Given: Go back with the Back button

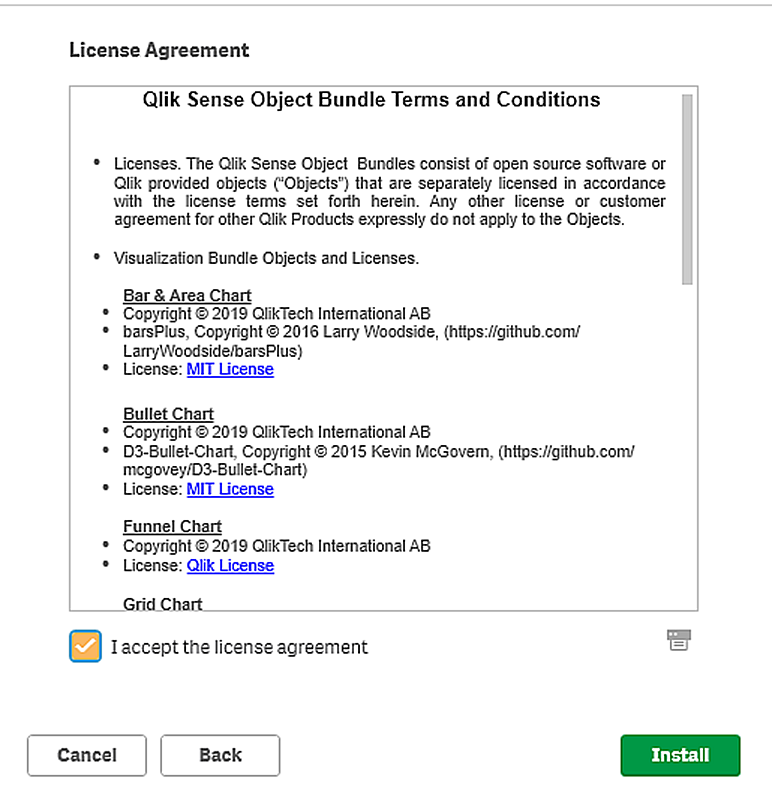Looking at the screenshot, I should coord(220,755).
